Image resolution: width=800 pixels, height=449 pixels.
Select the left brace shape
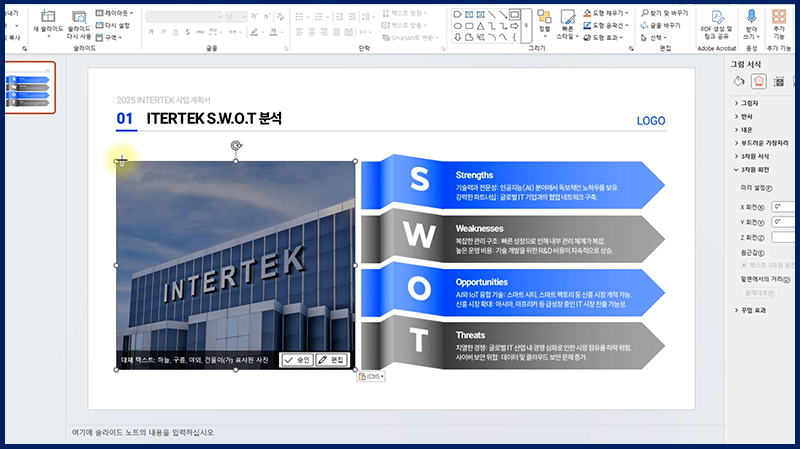[x=514, y=37]
